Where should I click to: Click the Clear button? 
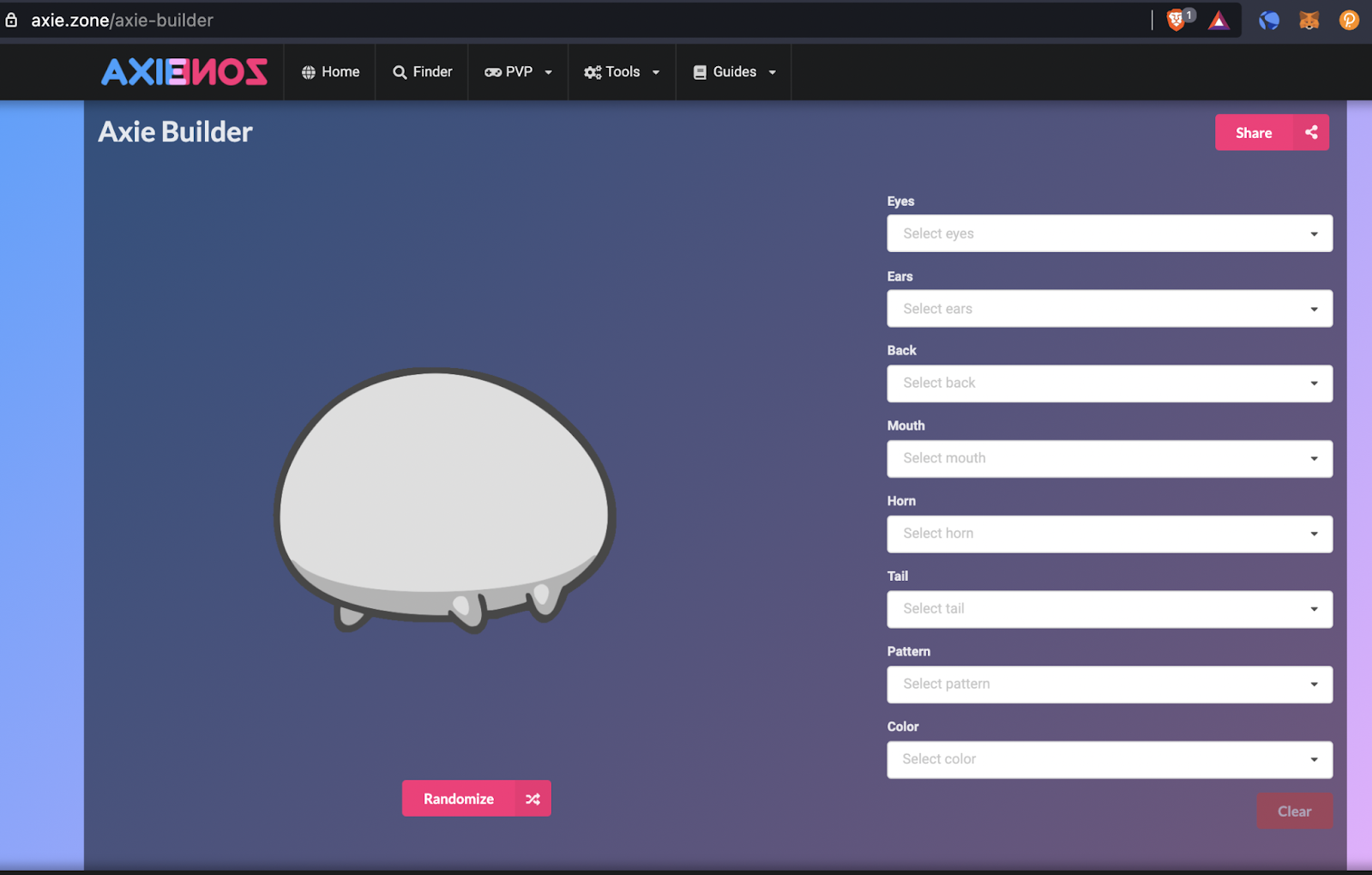[x=1295, y=811]
